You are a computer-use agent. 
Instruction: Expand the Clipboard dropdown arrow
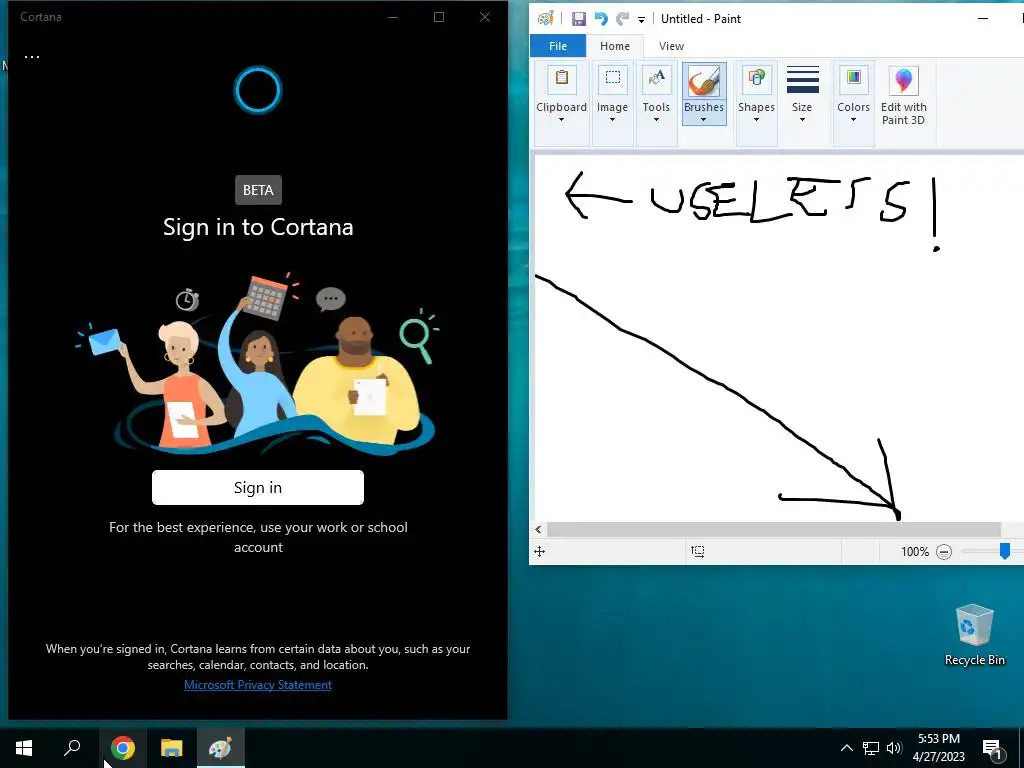(x=562, y=120)
